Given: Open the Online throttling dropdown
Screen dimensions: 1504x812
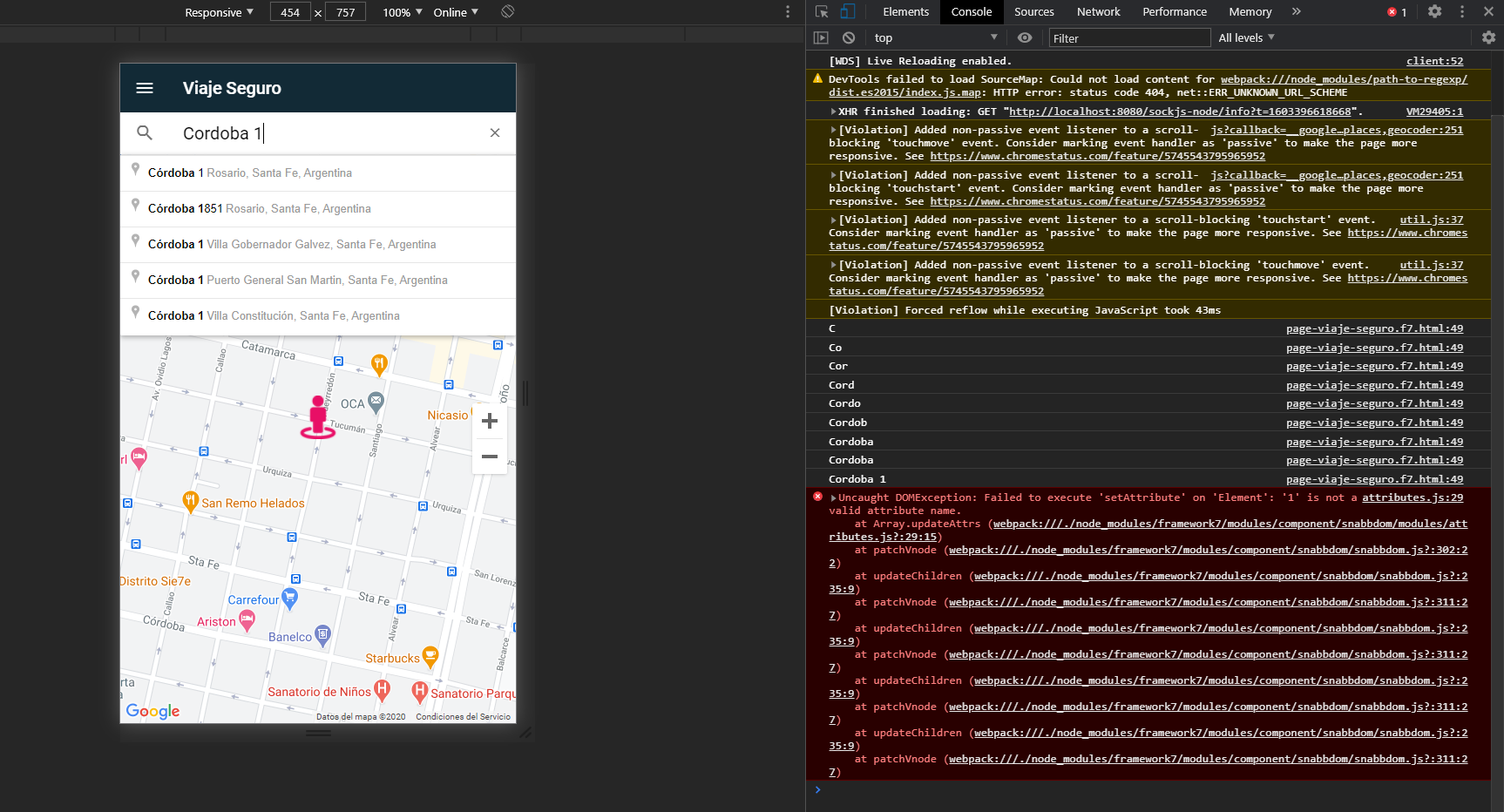Looking at the screenshot, I should click(x=456, y=12).
